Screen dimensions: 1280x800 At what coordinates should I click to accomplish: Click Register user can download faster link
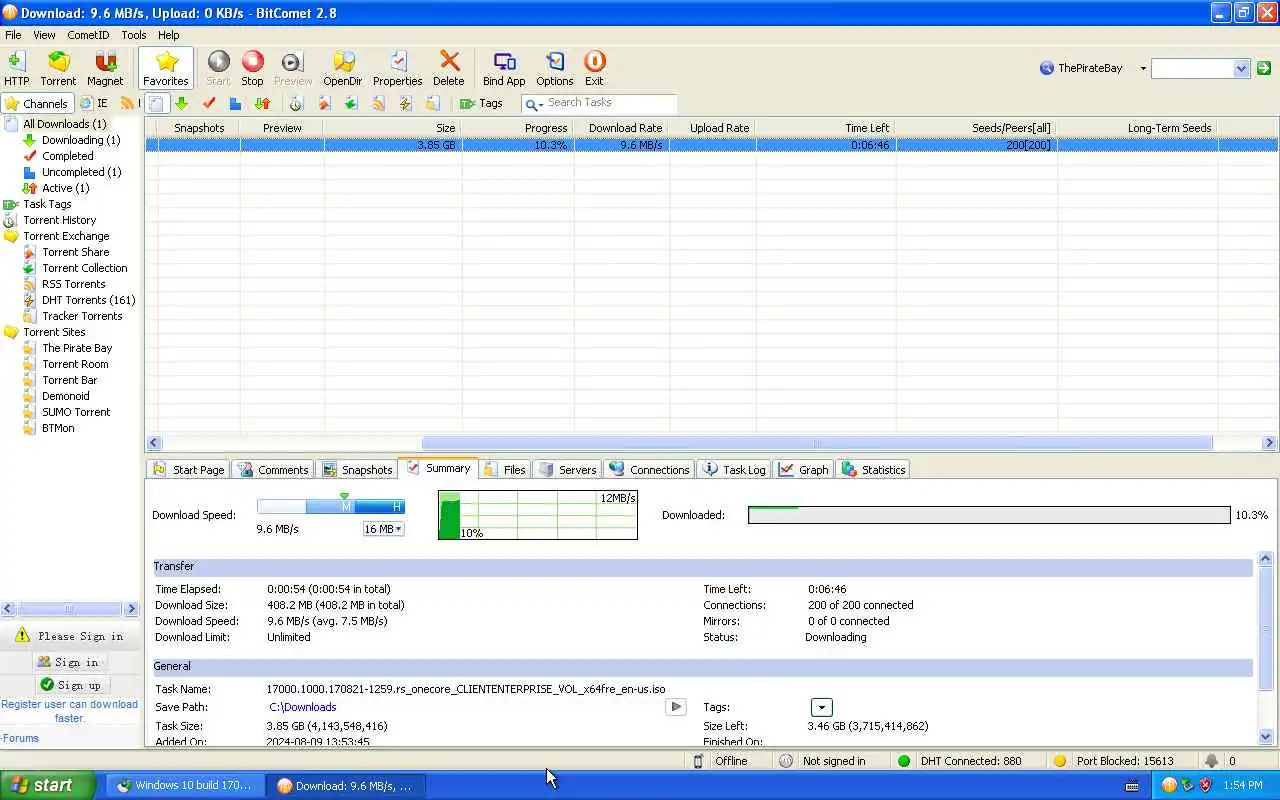pyautogui.click(x=70, y=711)
